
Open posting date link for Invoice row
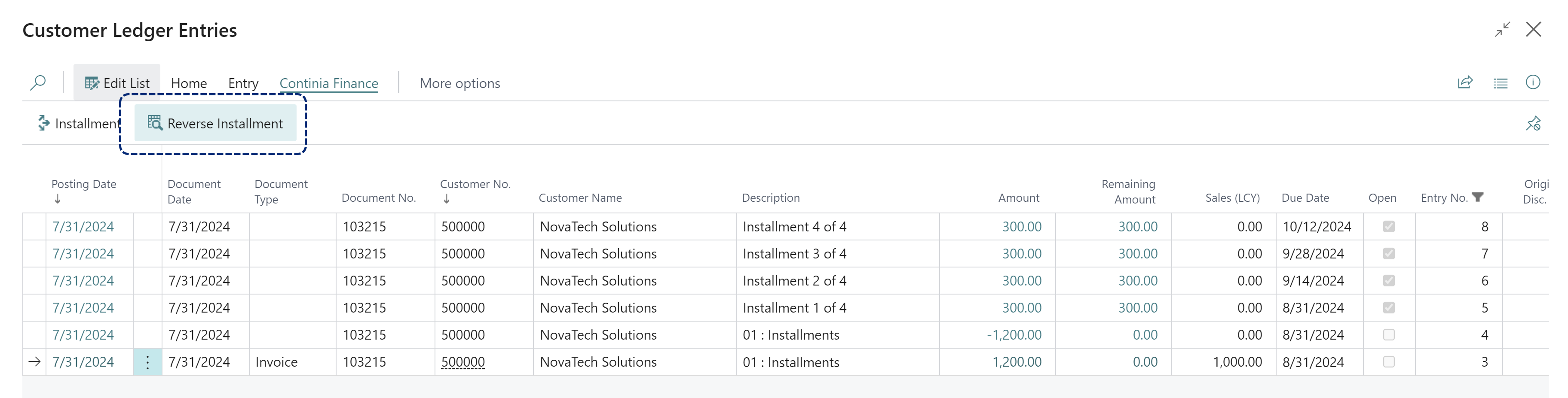pyautogui.click(x=83, y=362)
